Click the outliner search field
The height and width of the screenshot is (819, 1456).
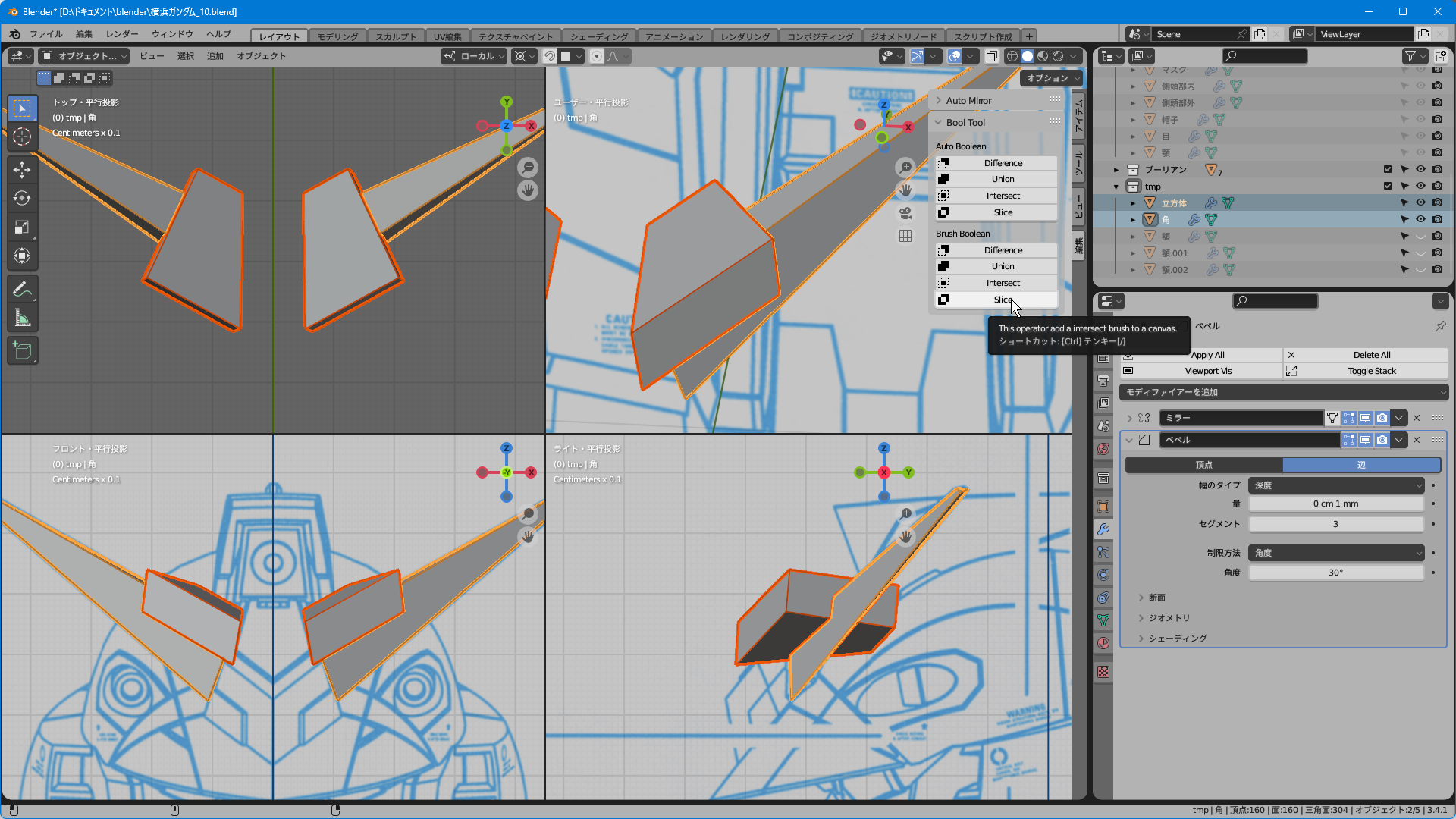(1265, 56)
